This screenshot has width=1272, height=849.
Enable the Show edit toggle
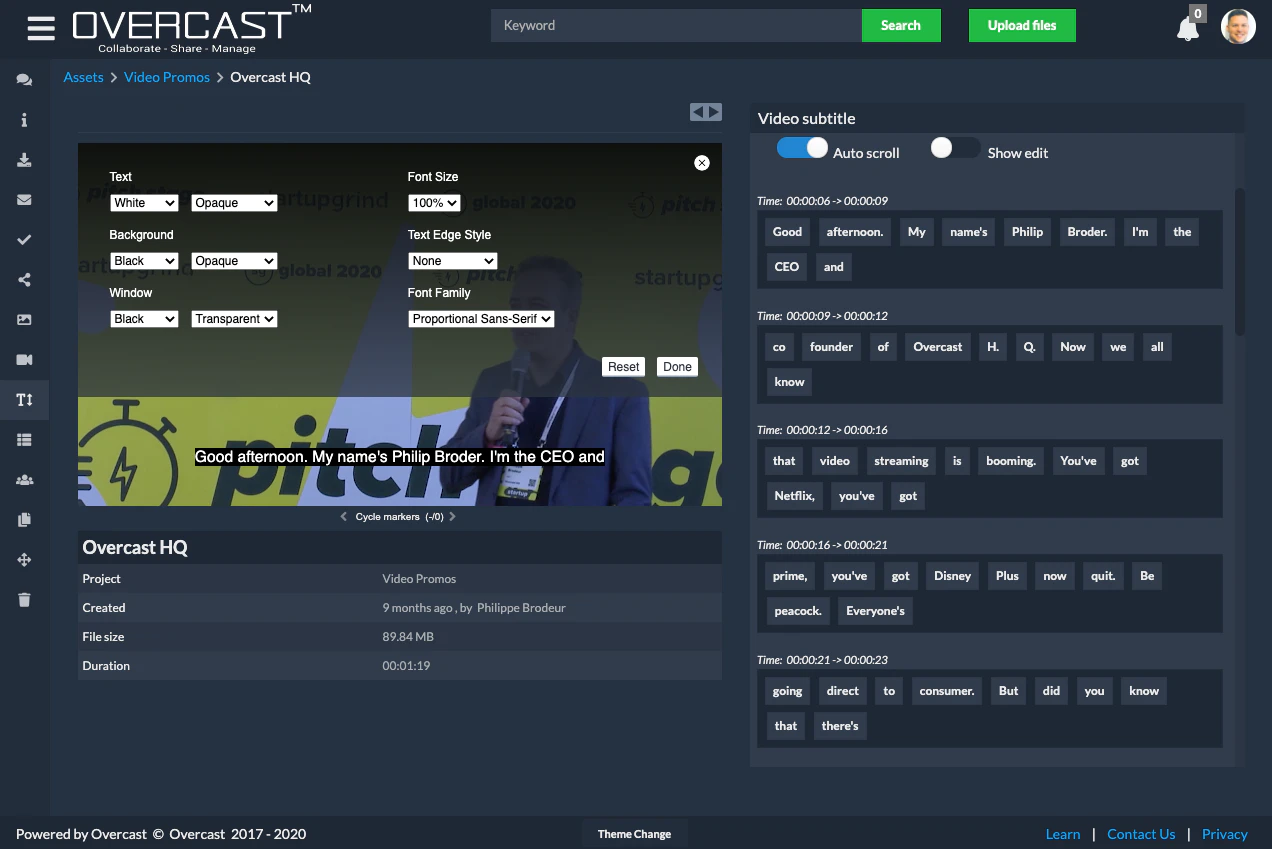pyautogui.click(x=955, y=148)
